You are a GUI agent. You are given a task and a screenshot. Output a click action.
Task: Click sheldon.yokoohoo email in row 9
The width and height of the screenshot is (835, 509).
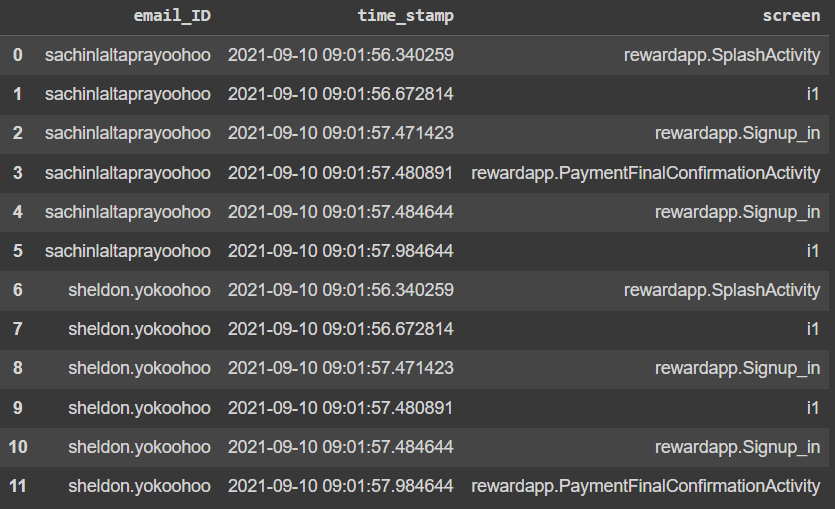click(140, 408)
